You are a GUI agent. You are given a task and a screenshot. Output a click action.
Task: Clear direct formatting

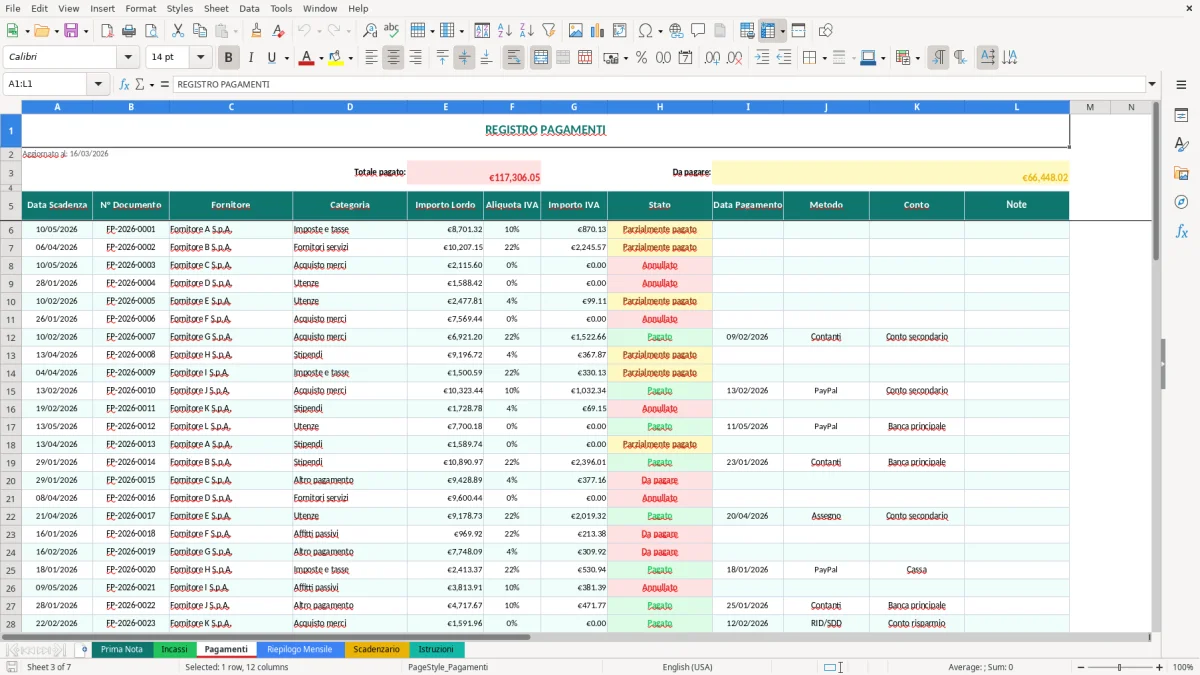(x=279, y=31)
